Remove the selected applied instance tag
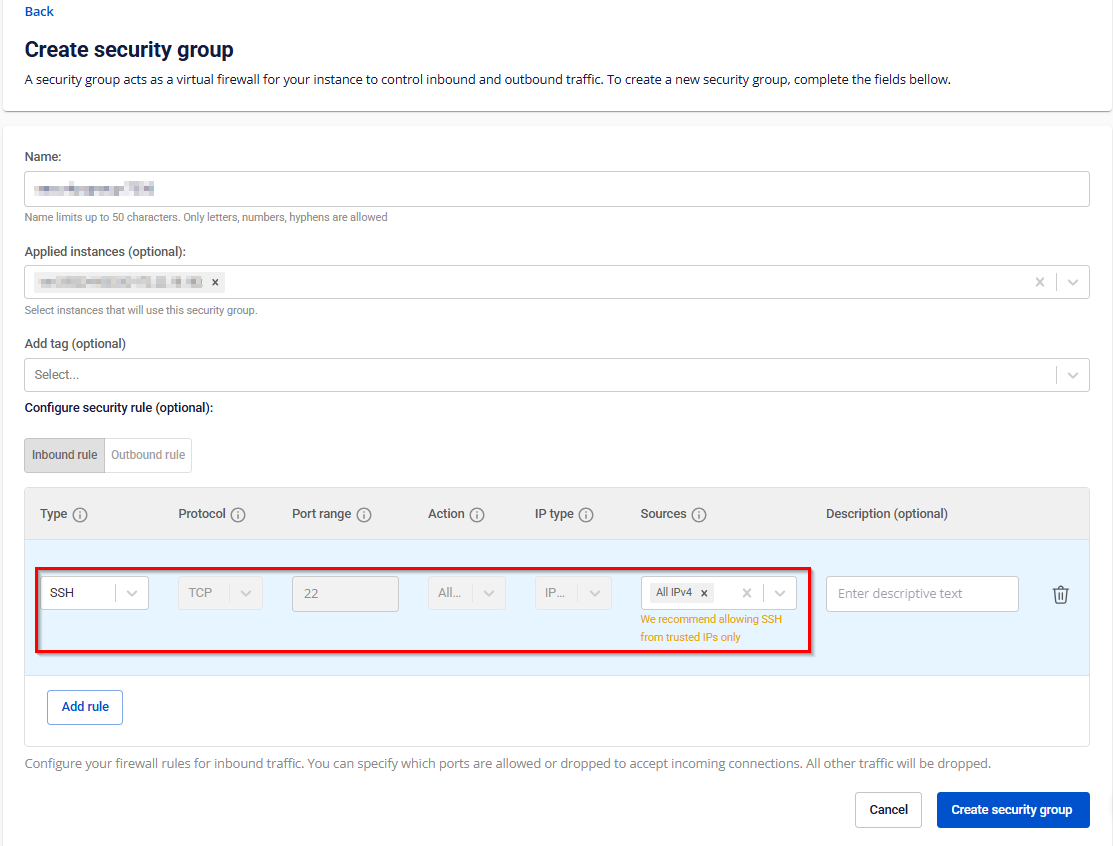The image size is (1113, 846). (215, 282)
